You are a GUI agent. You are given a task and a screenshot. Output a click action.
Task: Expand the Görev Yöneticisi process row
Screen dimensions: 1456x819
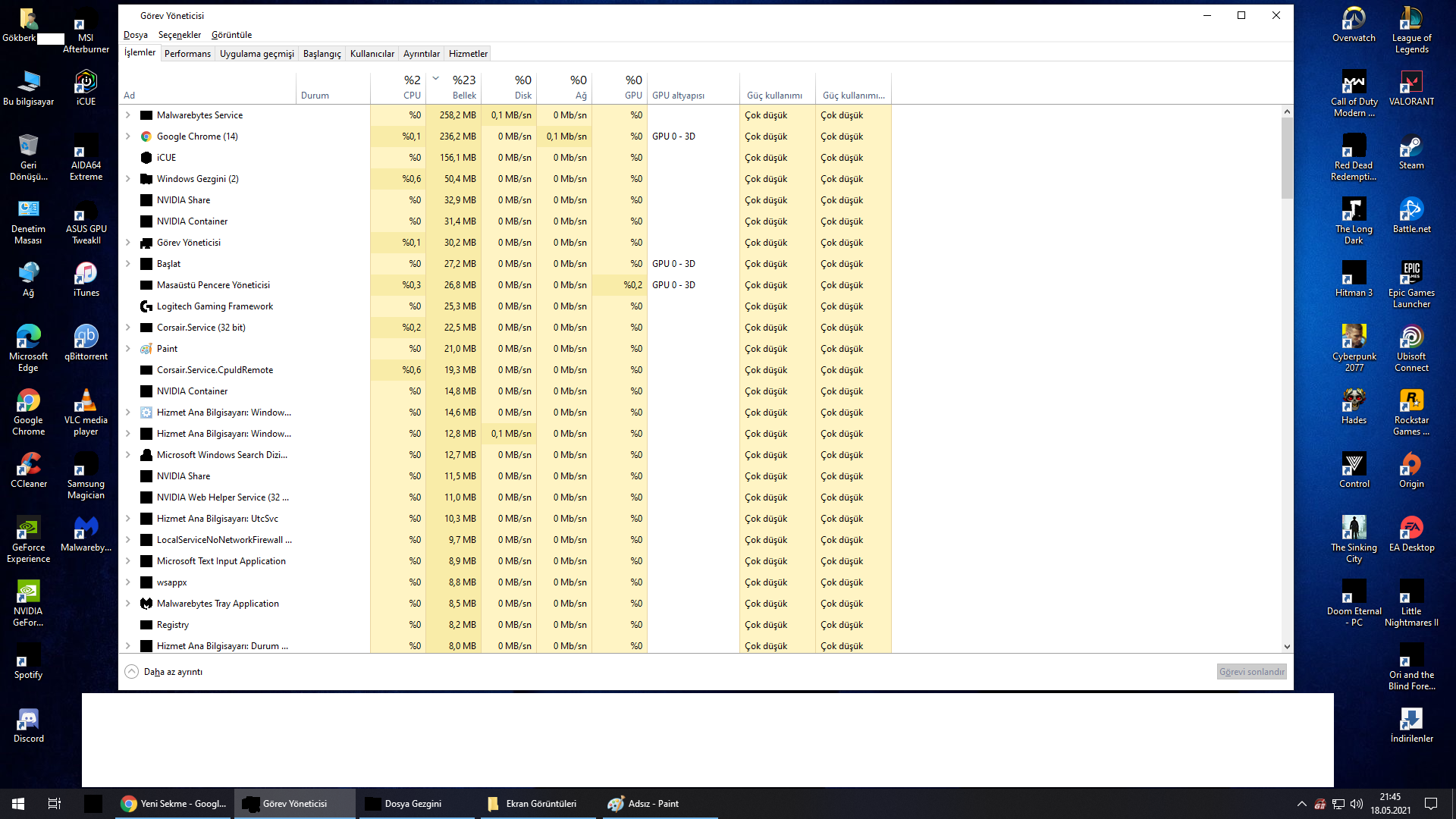pyautogui.click(x=128, y=243)
